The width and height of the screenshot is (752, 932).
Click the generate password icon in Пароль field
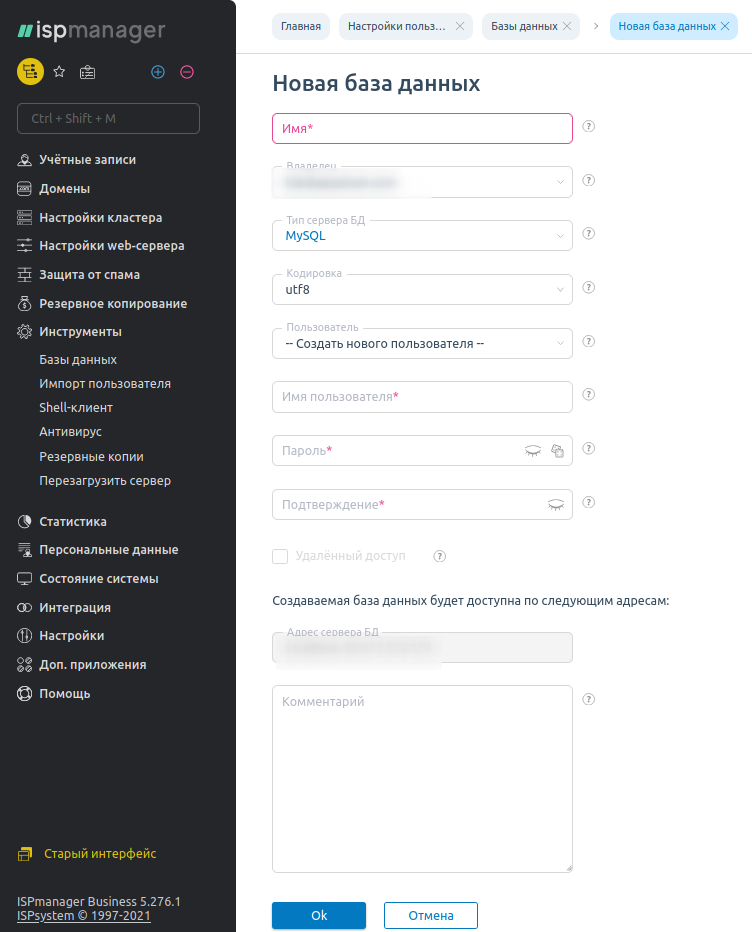558,451
